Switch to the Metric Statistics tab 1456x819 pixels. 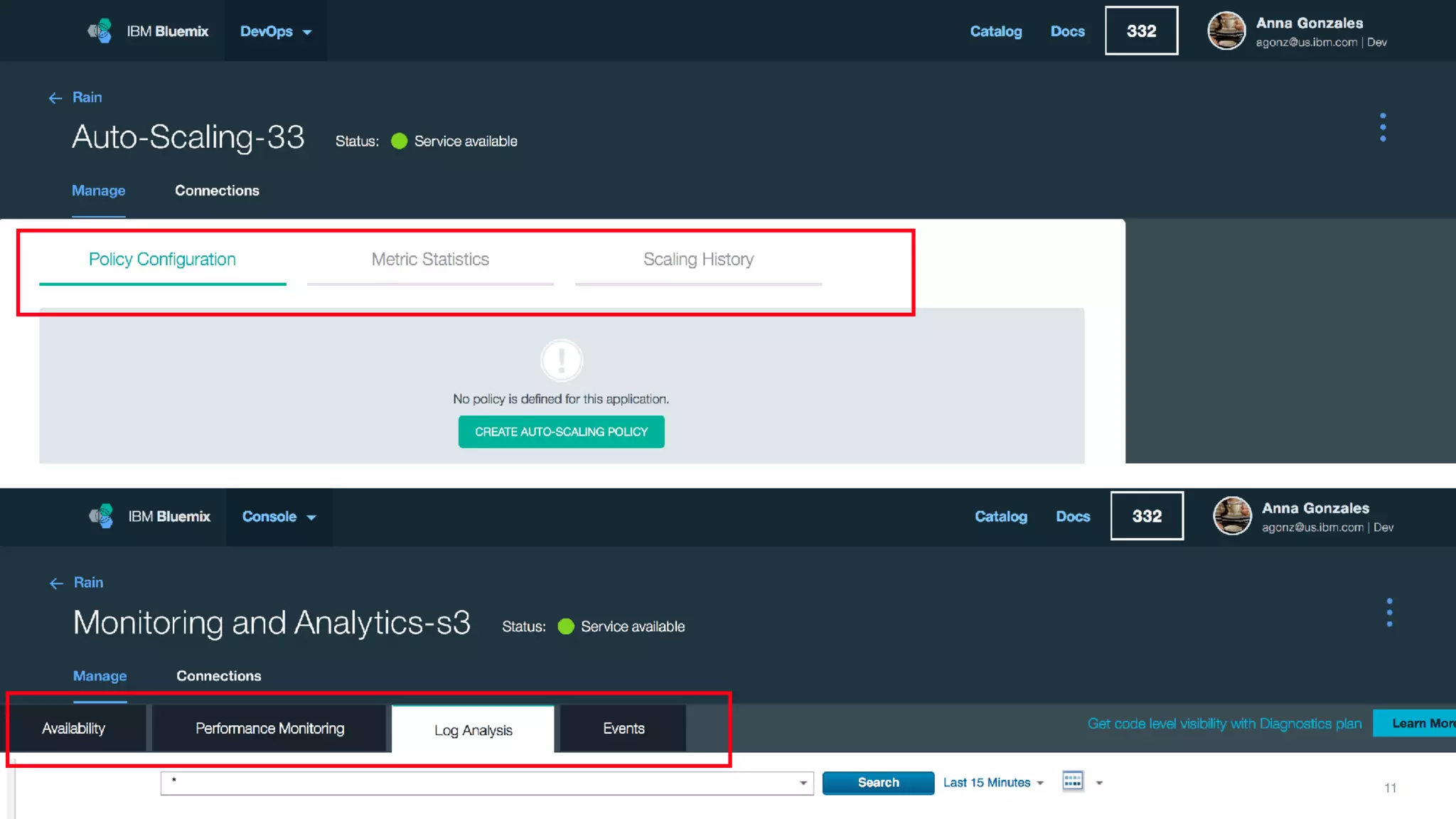point(430,259)
